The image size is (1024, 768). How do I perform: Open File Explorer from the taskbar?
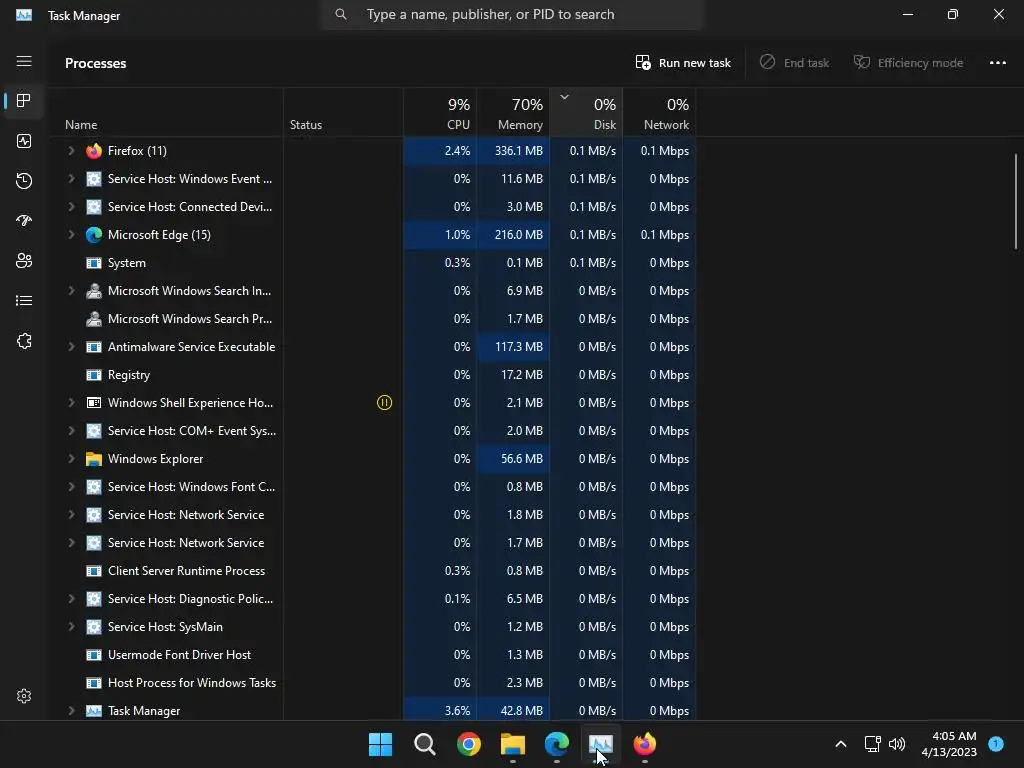tap(513, 744)
